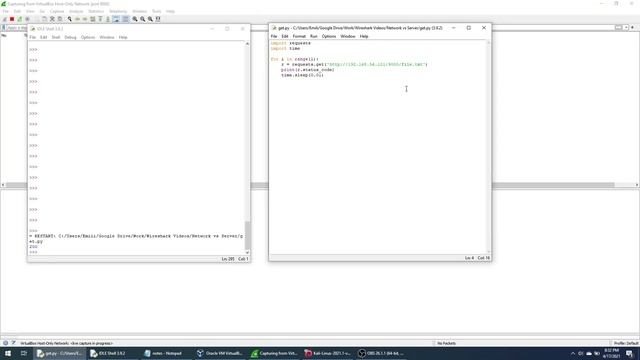This screenshot has height=360, width=640.
Task: Toggle packet list colorization
Action: point(125,19)
